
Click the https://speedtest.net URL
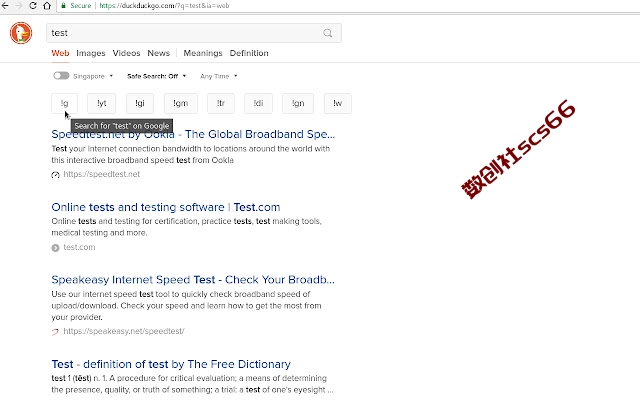tap(102, 174)
